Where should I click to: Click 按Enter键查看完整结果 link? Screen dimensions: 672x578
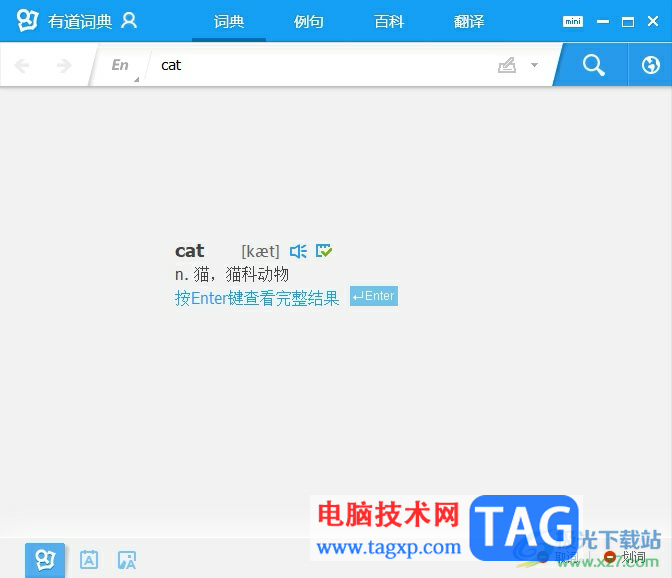click(257, 298)
